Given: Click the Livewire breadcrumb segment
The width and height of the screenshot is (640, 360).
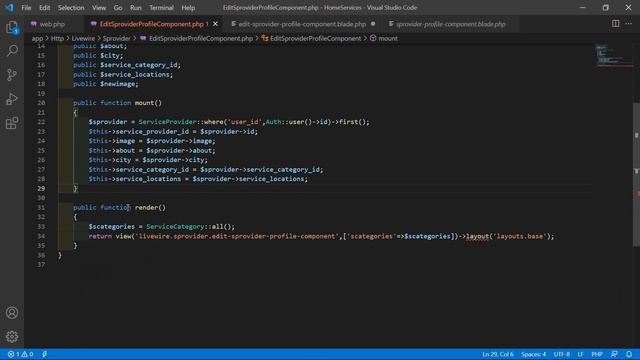Looking at the screenshot, I should pos(83,38).
